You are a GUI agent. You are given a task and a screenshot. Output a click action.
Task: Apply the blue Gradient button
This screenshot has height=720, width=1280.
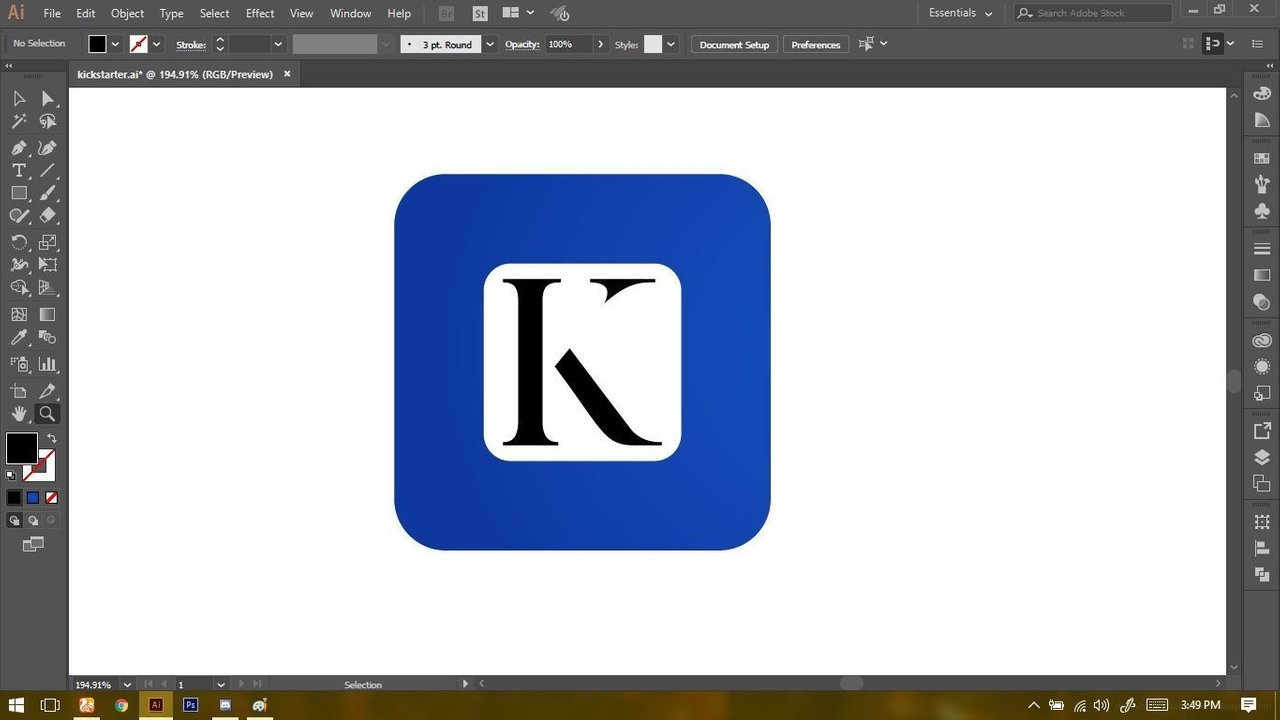32,497
